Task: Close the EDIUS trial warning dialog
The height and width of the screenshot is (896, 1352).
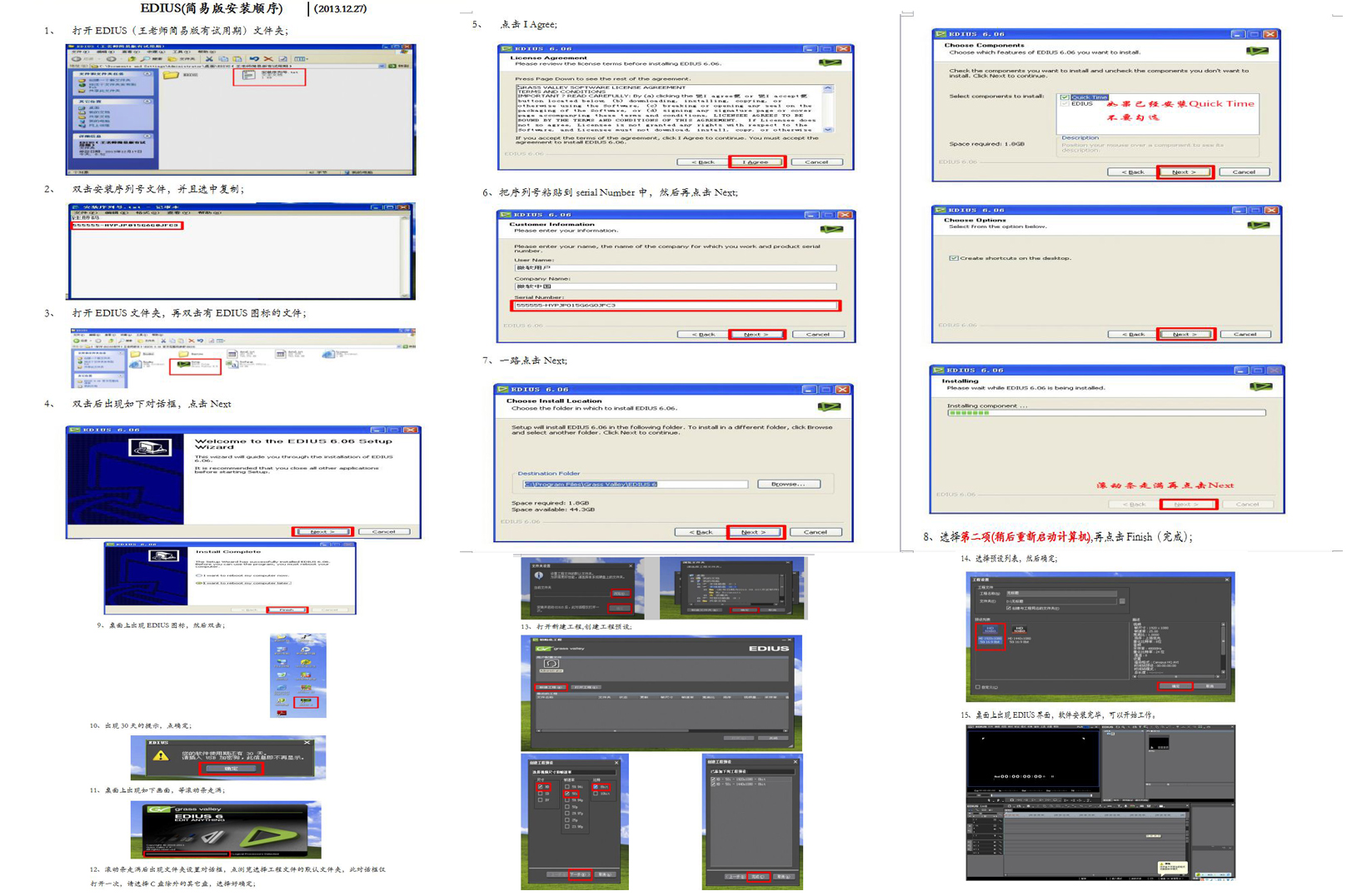Action: 307,742
